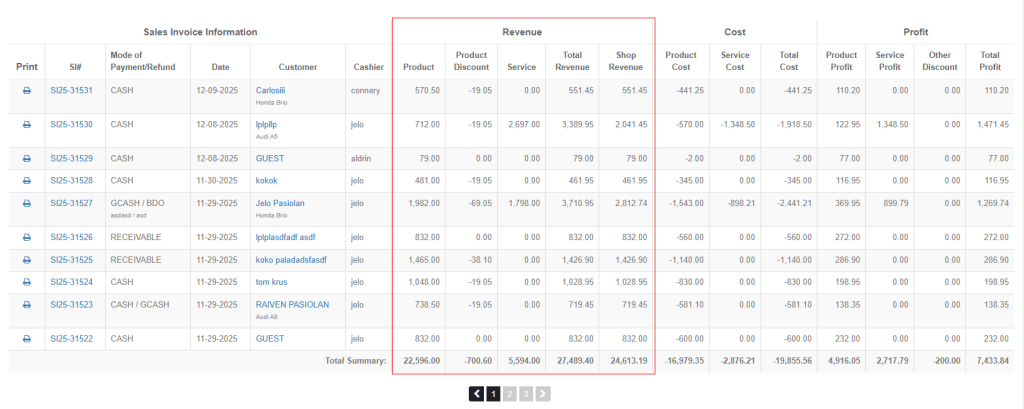Screen dimensions: 1024x409
Task: Click print icon for invoice SI25-31531
Action: click(27, 90)
